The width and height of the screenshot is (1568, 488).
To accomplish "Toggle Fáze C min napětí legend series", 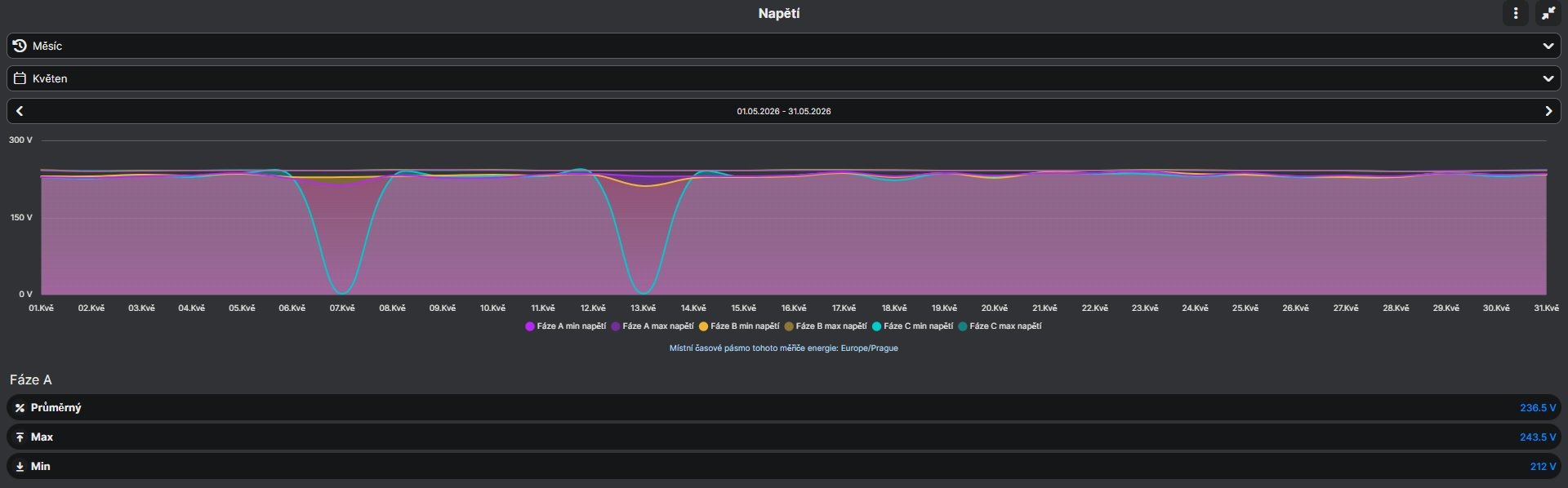I will [x=913, y=326].
